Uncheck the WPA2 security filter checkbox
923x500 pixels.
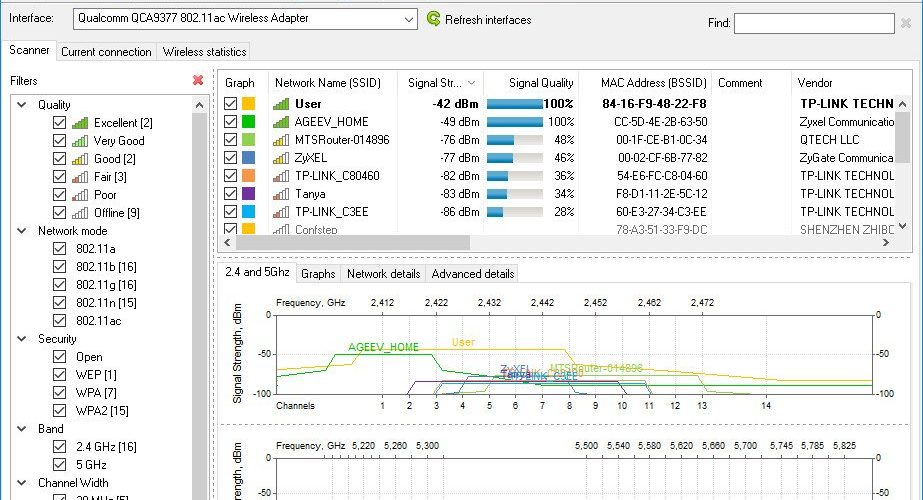[x=59, y=410]
